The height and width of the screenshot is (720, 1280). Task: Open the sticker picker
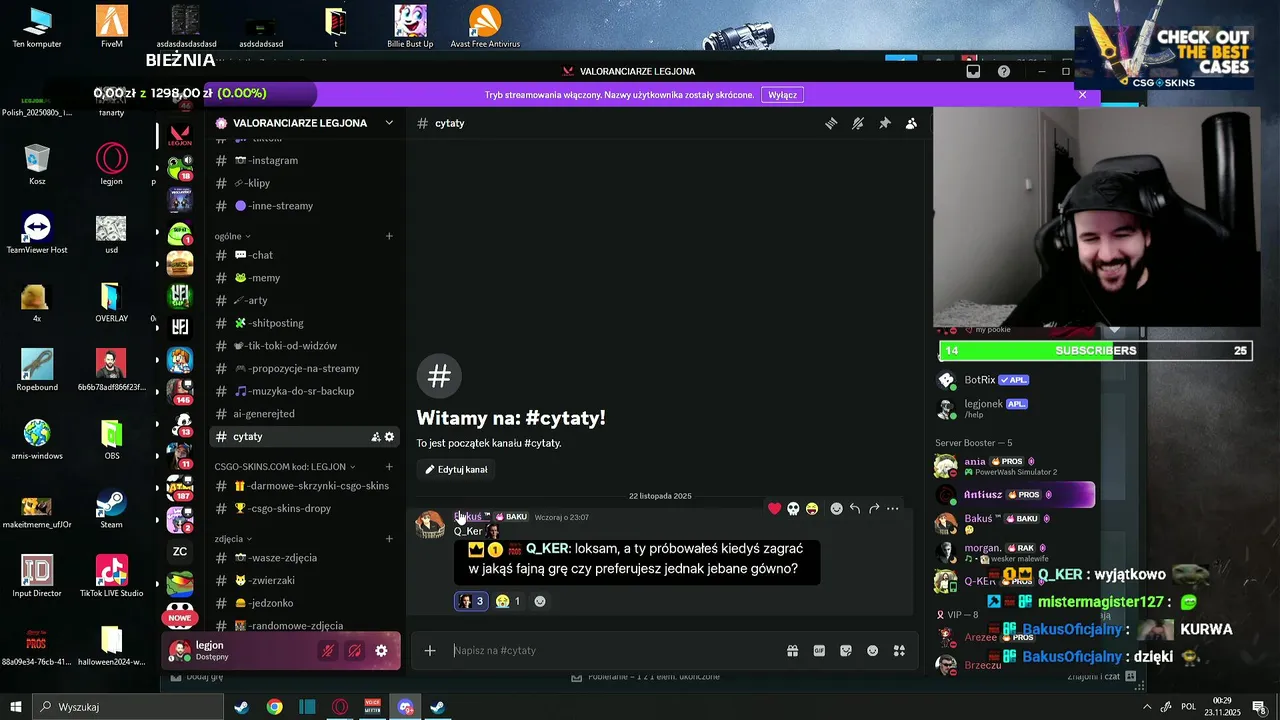pos(846,651)
